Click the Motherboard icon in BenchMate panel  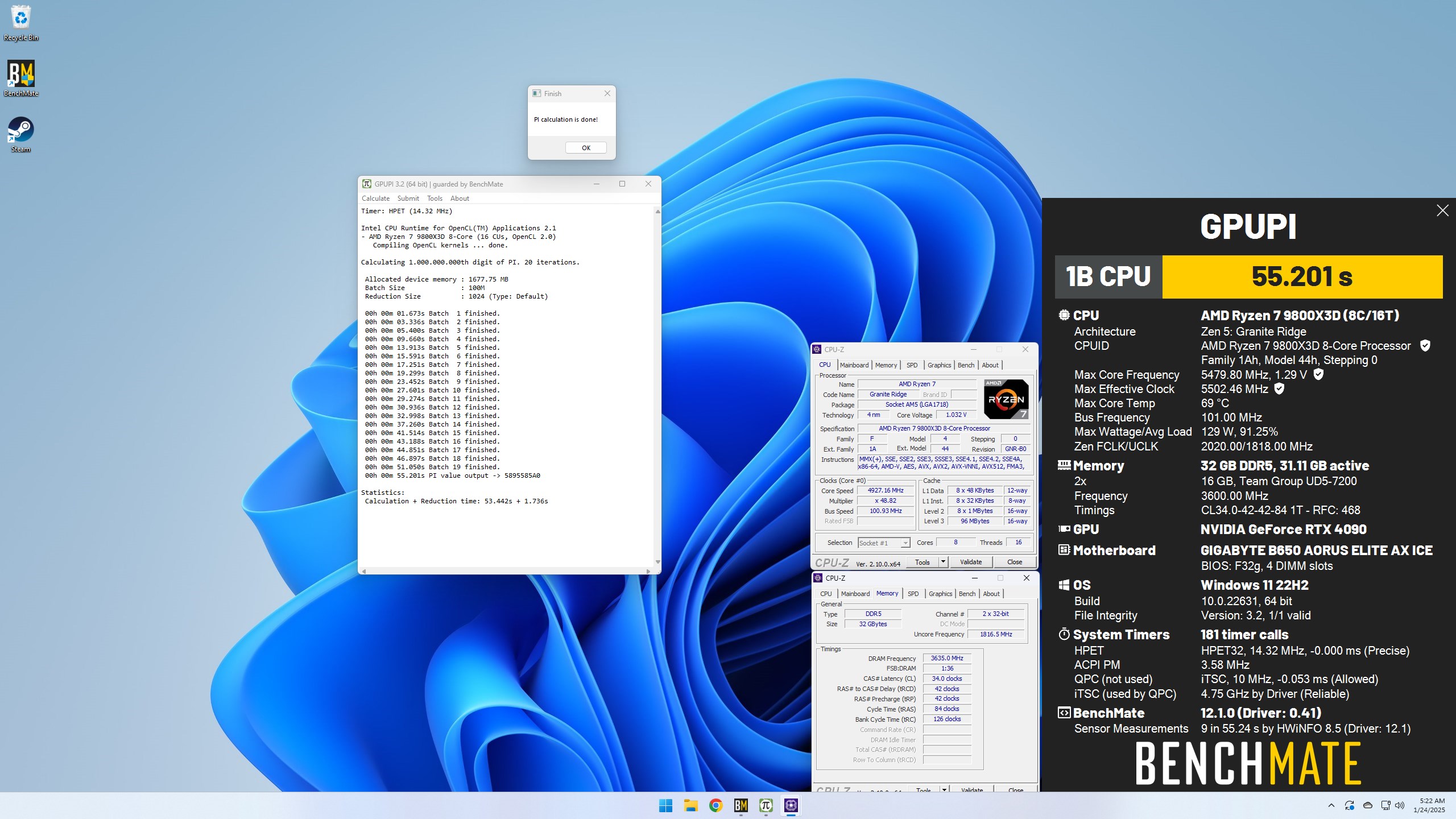tap(1064, 549)
